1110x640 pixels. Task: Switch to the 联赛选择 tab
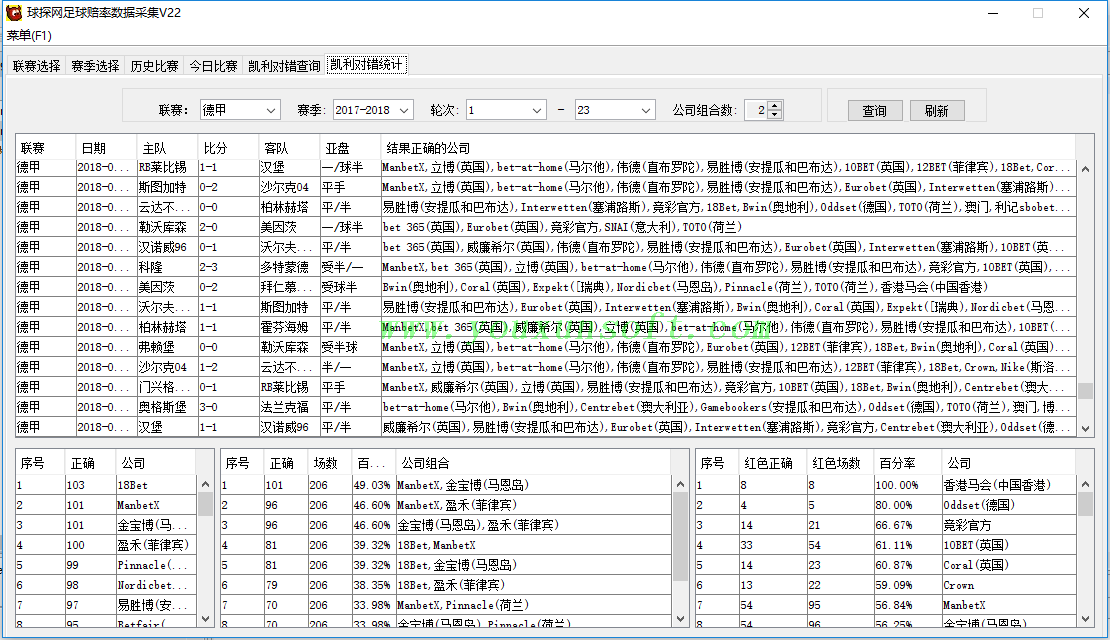point(37,66)
